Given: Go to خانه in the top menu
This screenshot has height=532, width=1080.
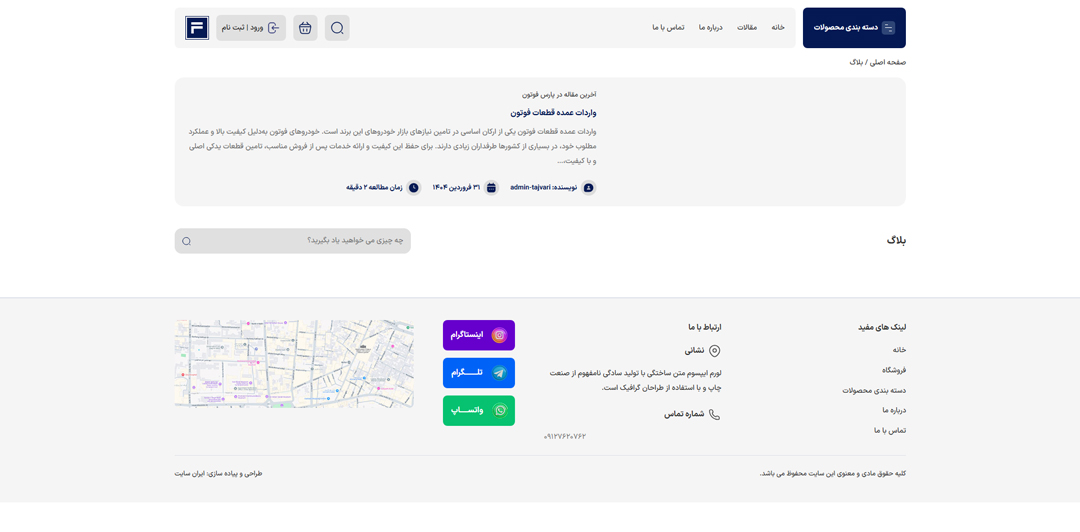Looking at the screenshot, I should (778, 28).
